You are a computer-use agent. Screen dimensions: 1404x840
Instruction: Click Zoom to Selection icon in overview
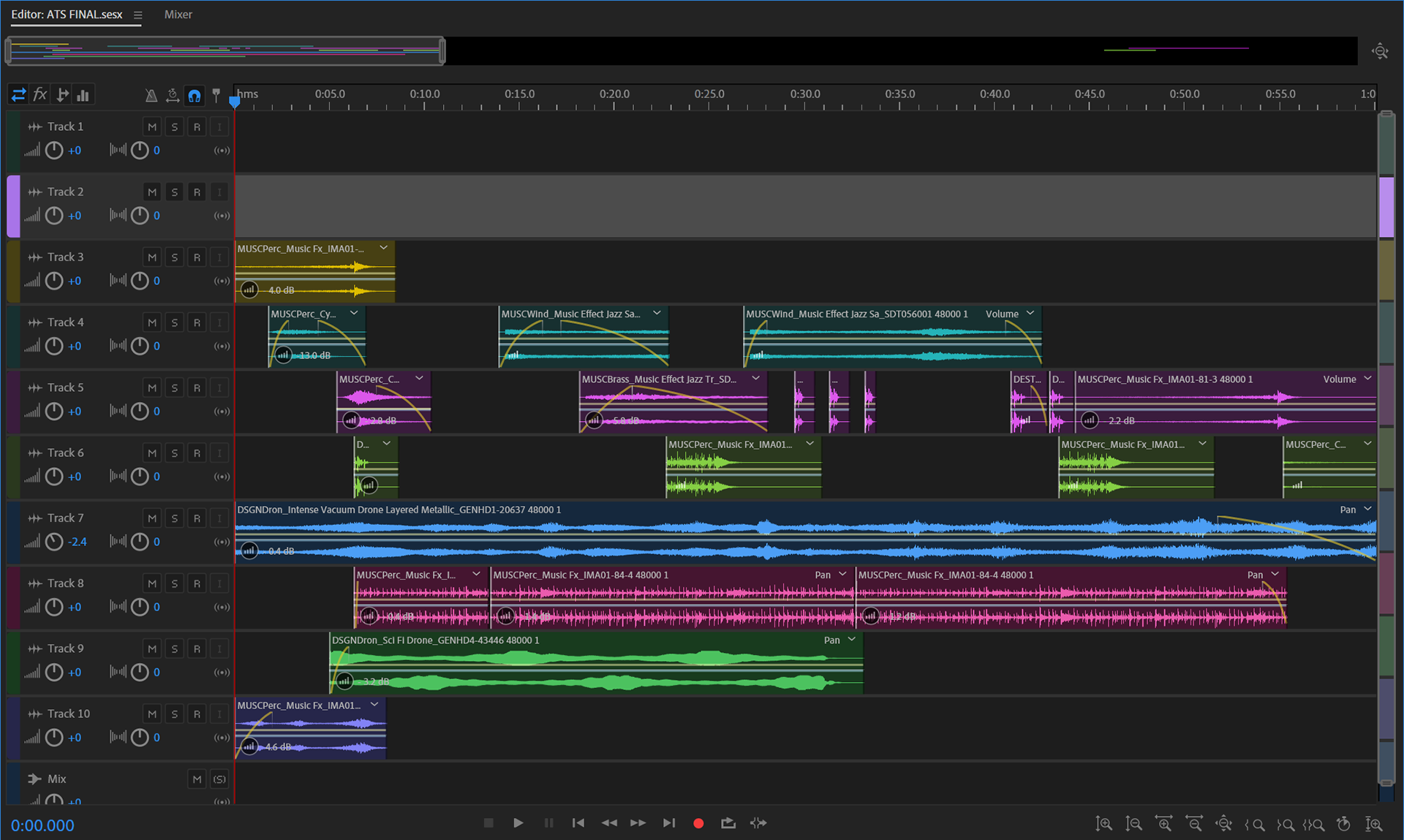(1379, 51)
